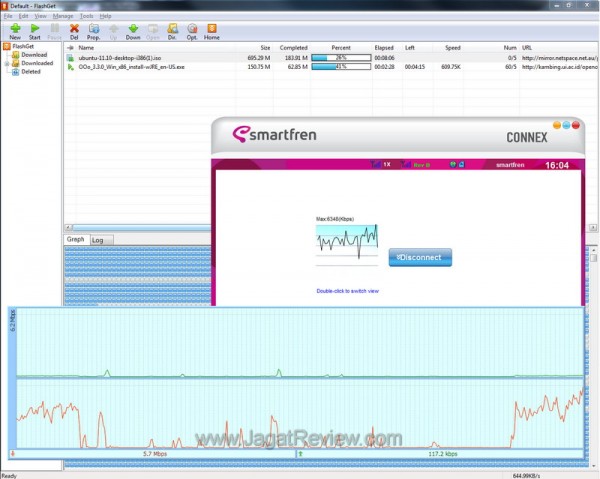Viewport: 600px width, 479px height.
Task: Click the Up arrow toolbar icon
Action: click(x=114, y=28)
